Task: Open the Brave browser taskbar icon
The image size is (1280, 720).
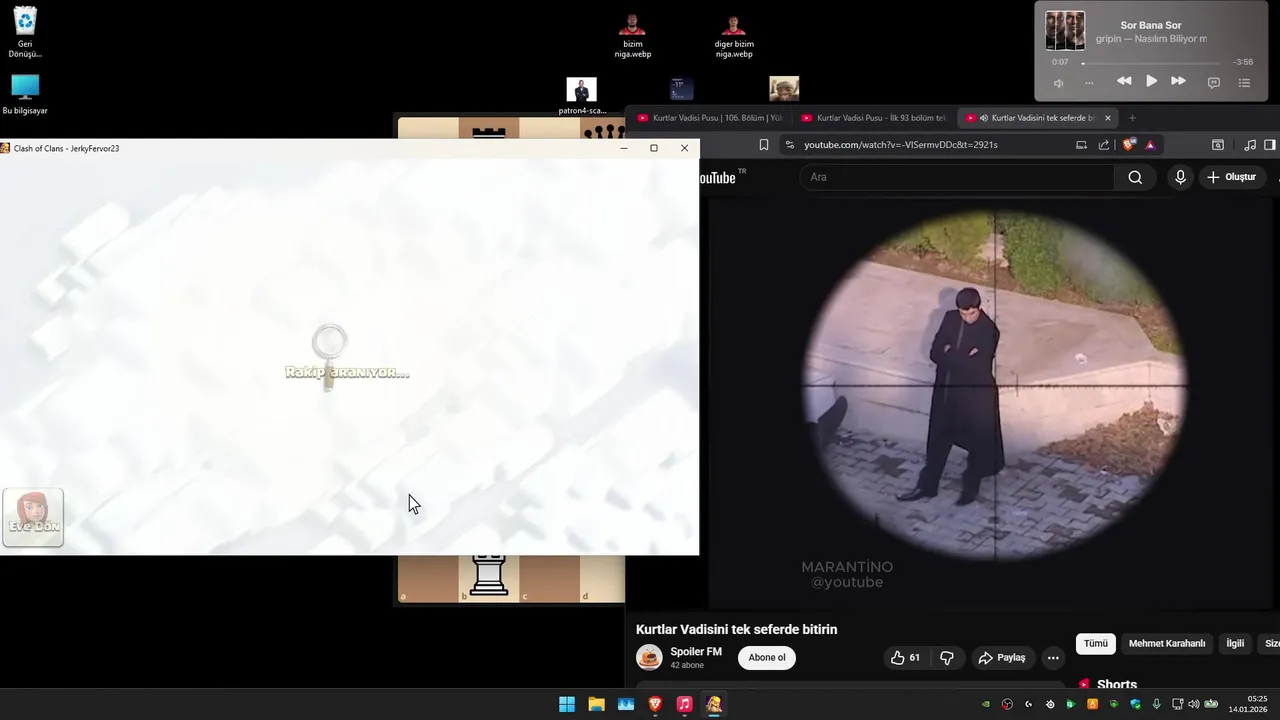Action: pos(655,704)
